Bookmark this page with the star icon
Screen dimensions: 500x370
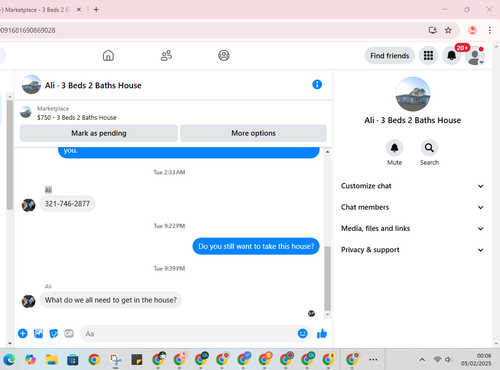point(448,30)
